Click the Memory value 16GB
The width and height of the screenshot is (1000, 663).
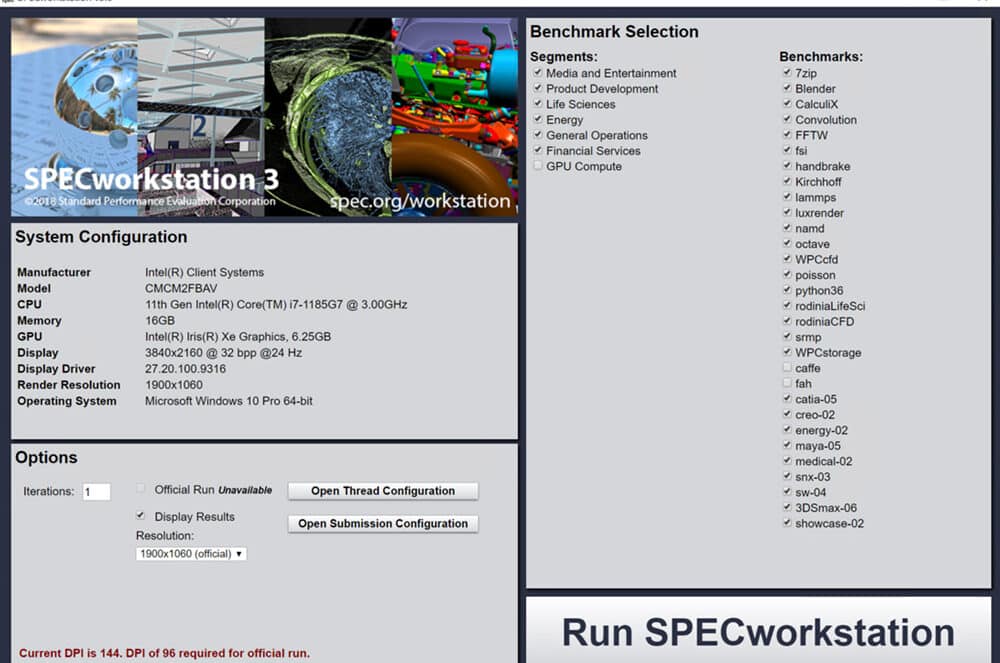point(159,321)
